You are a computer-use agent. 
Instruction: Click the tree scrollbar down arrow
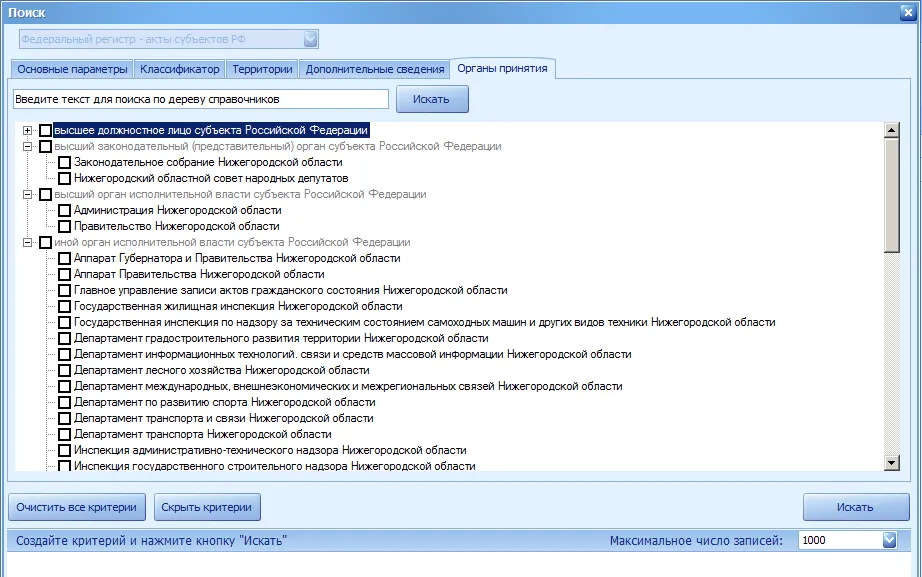pyautogui.click(x=891, y=463)
